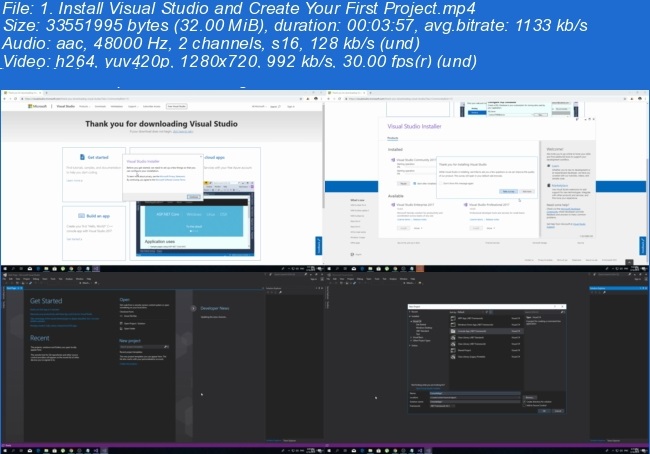Click the document icon beside Get started

(82, 157)
